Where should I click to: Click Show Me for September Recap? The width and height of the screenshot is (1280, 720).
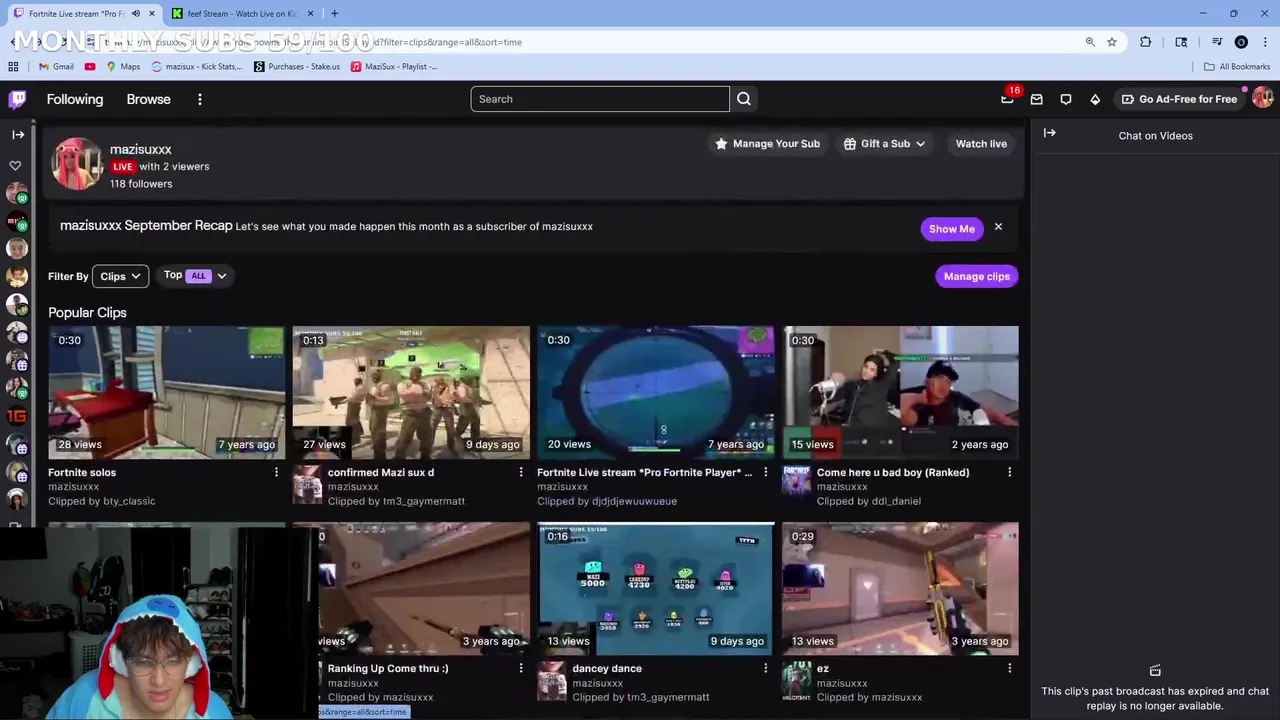pos(952,229)
